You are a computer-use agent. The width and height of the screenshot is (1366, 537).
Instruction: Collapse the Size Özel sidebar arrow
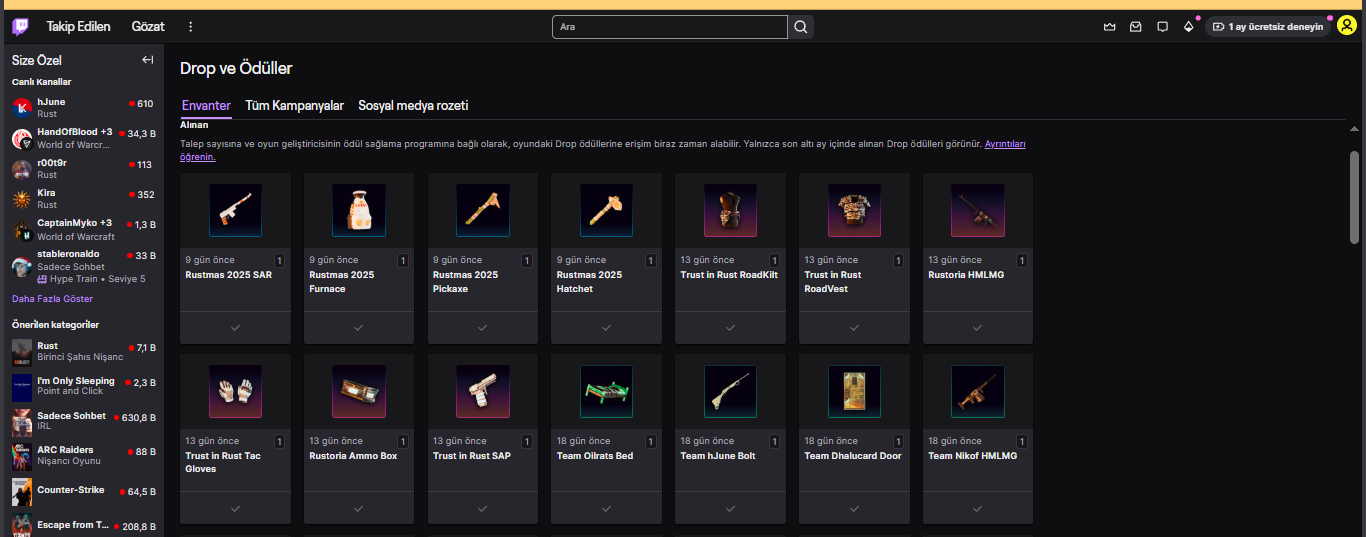coord(148,60)
